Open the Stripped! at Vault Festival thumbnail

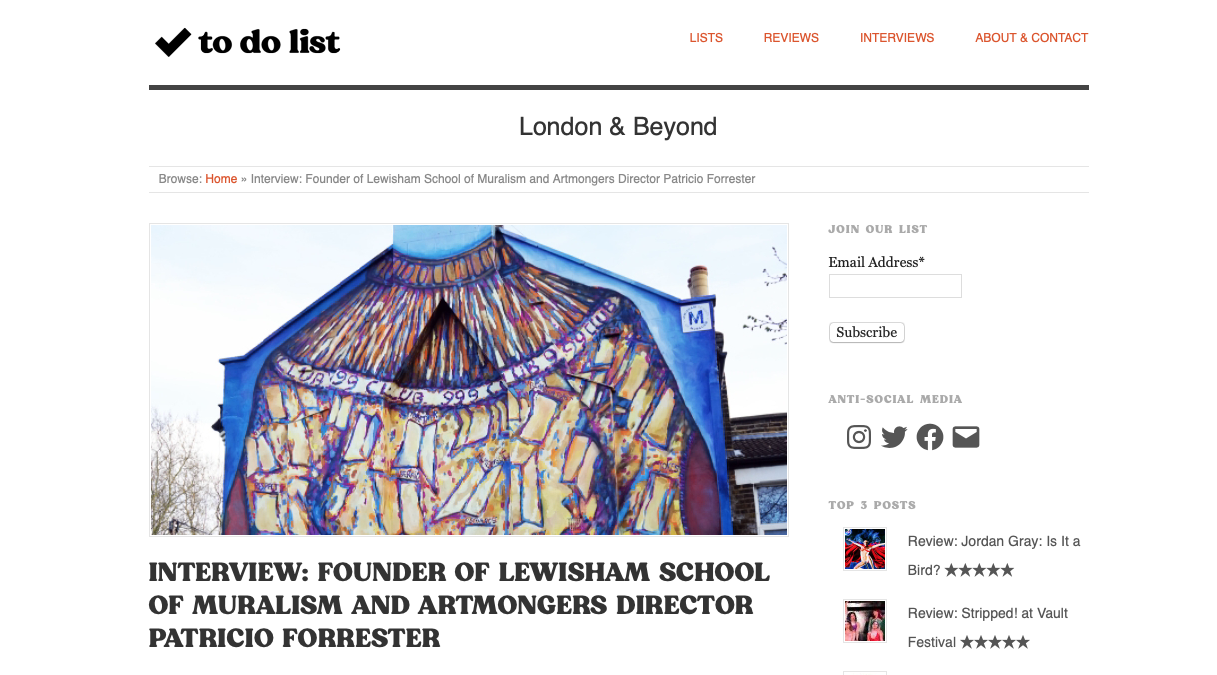(x=865, y=621)
